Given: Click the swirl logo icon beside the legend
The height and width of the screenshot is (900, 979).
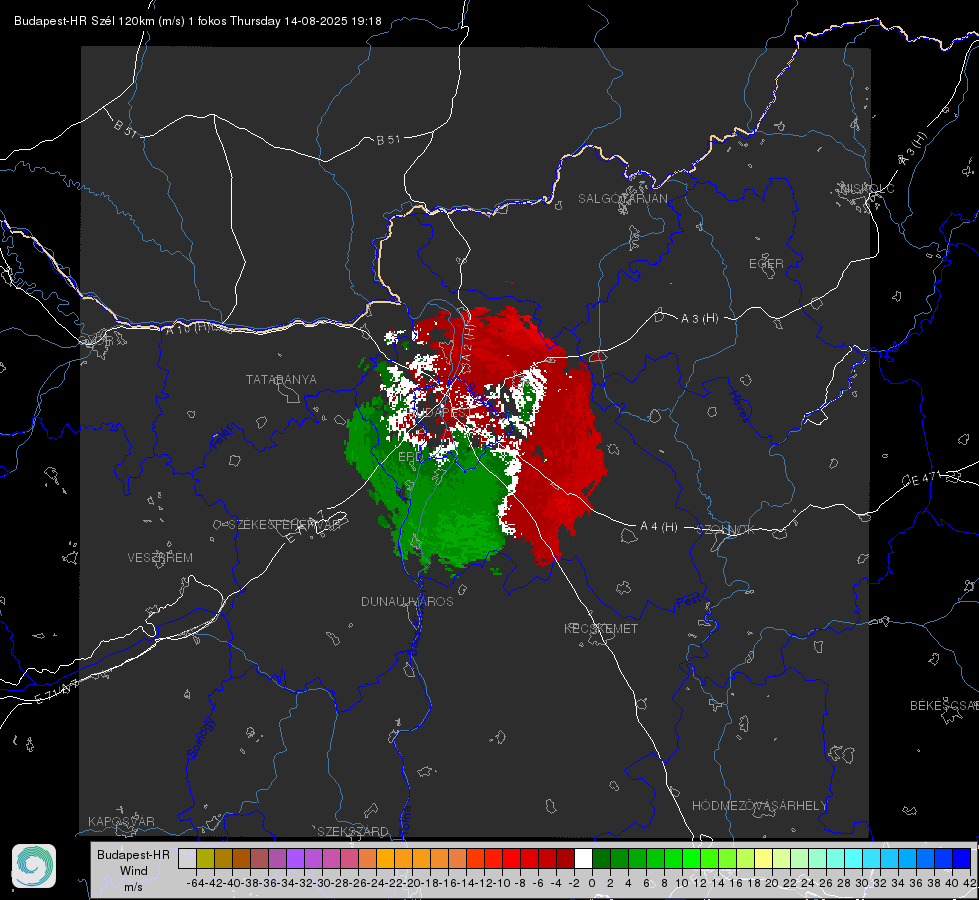Looking at the screenshot, I should [x=34, y=866].
